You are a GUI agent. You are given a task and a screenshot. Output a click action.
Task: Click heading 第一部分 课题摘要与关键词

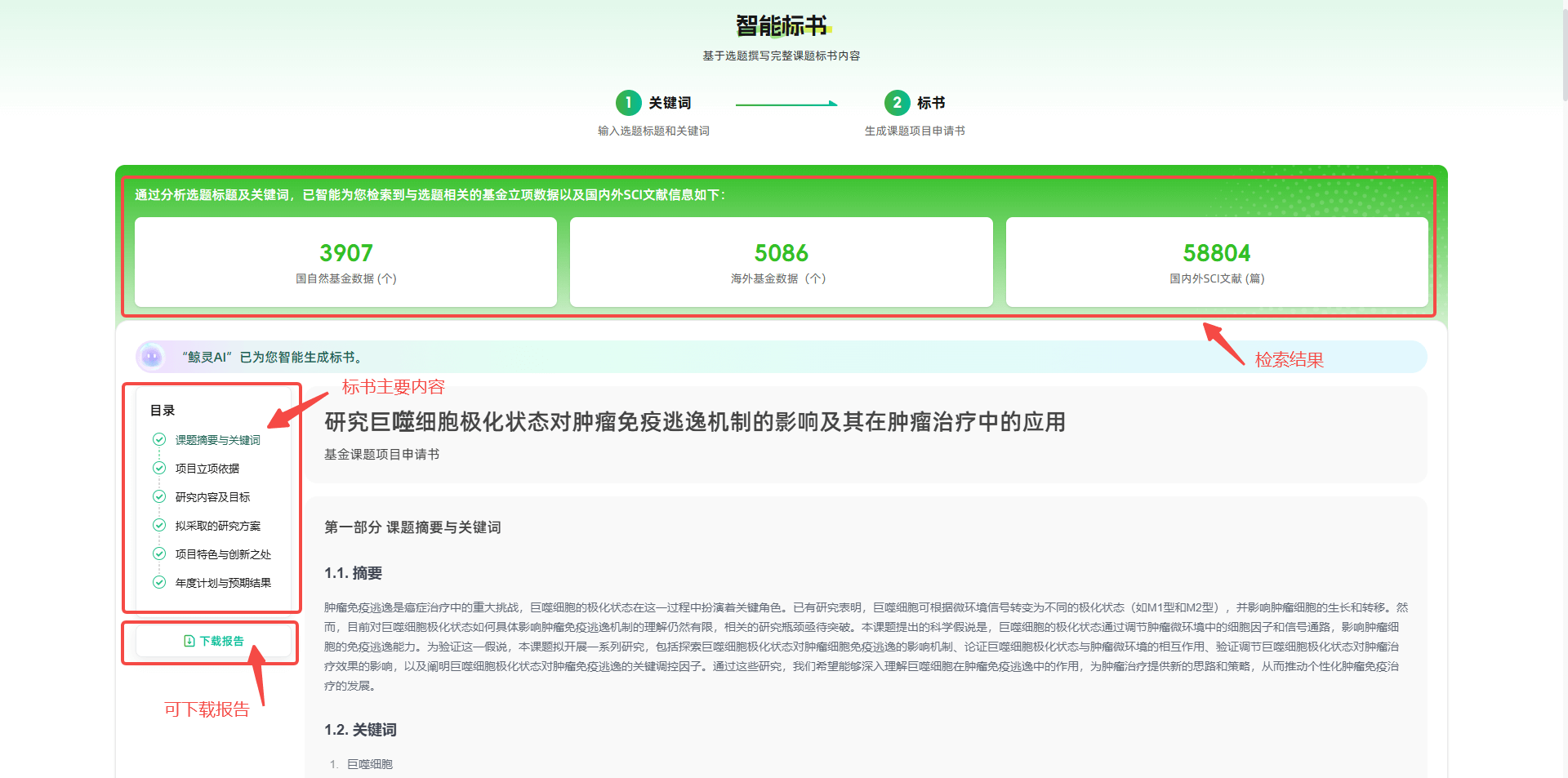coord(412,527)
